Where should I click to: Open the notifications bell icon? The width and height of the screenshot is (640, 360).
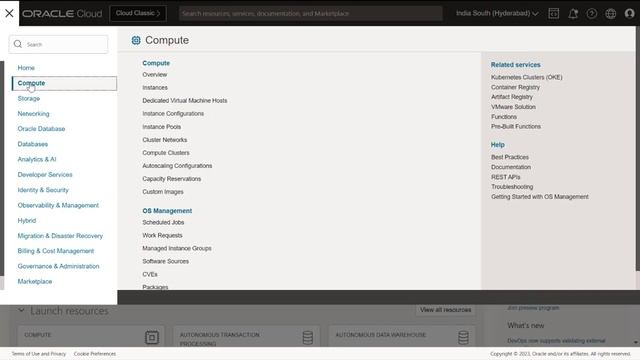pos(573,13)
